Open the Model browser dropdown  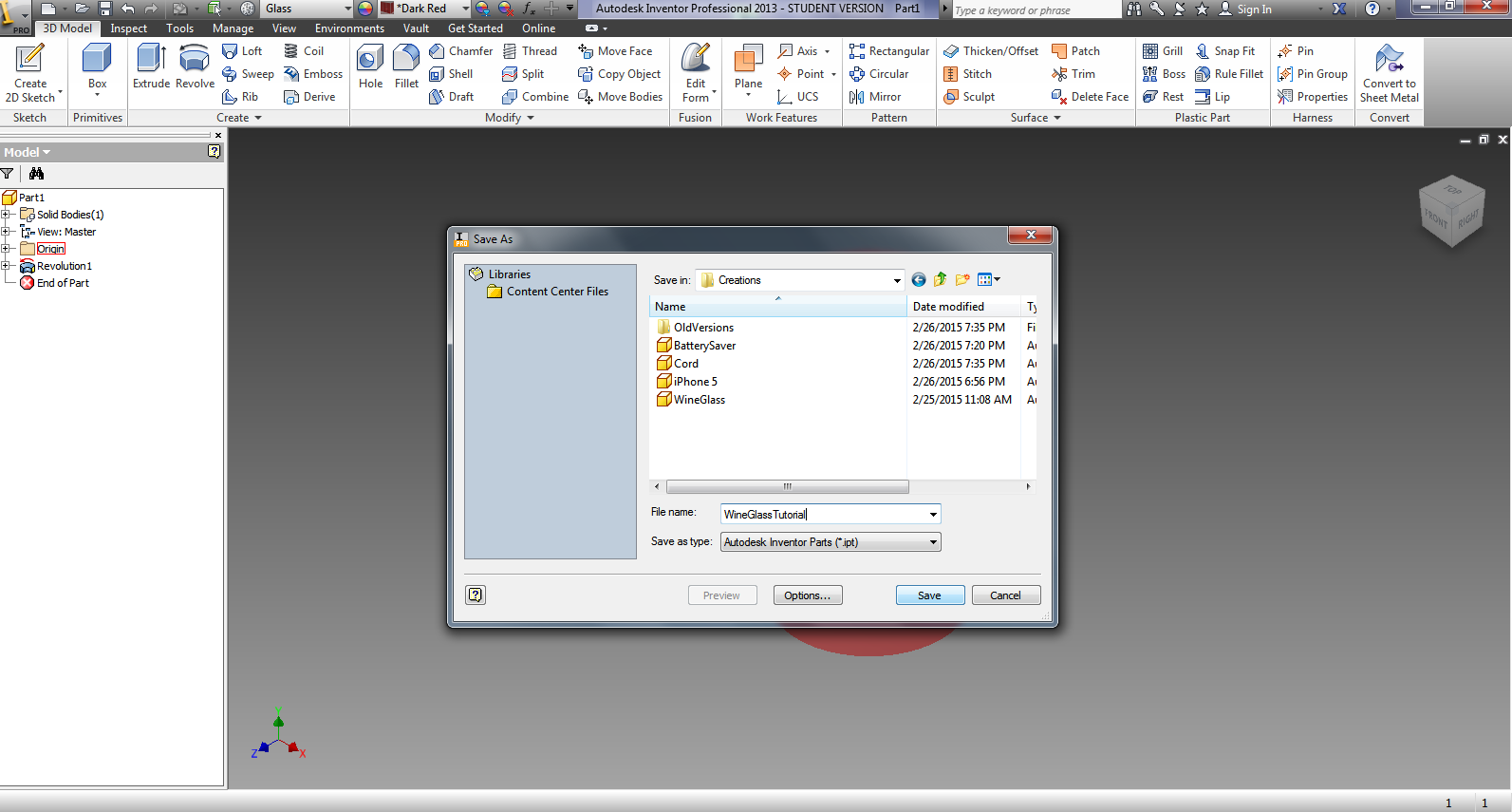[x=27, y=152]
